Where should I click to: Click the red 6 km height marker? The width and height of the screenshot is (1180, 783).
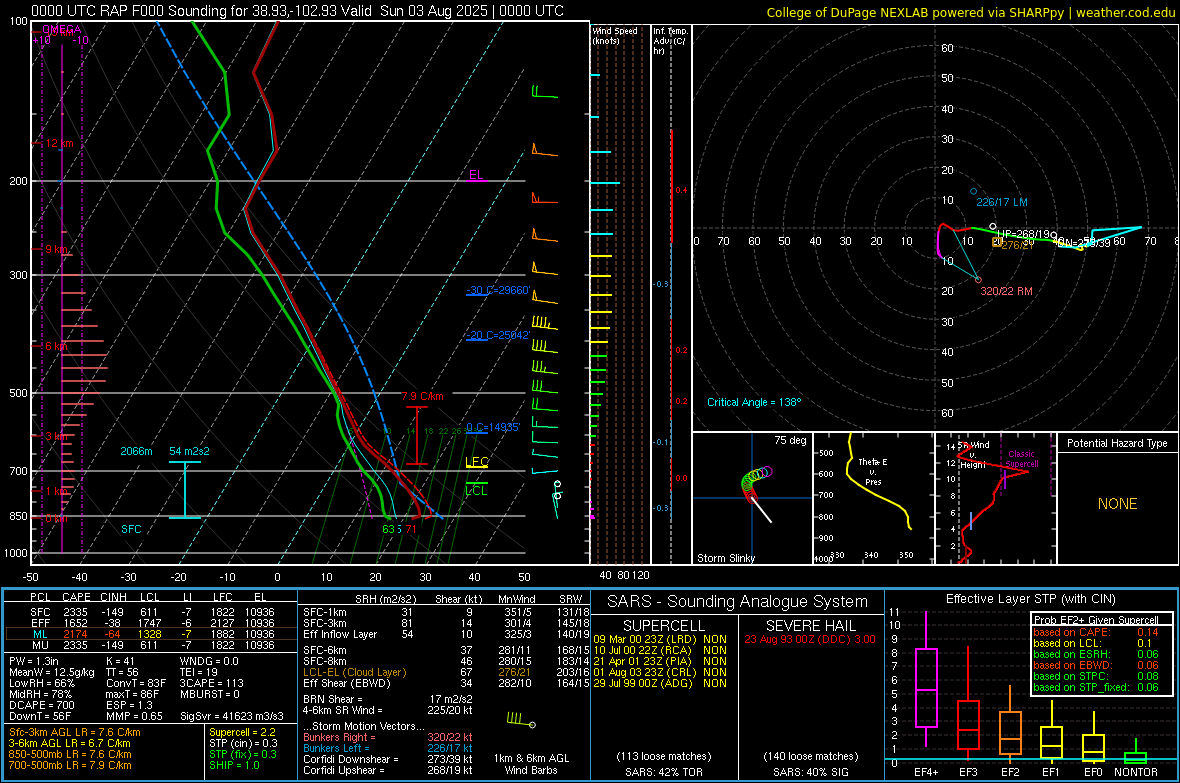click(58, 346)
